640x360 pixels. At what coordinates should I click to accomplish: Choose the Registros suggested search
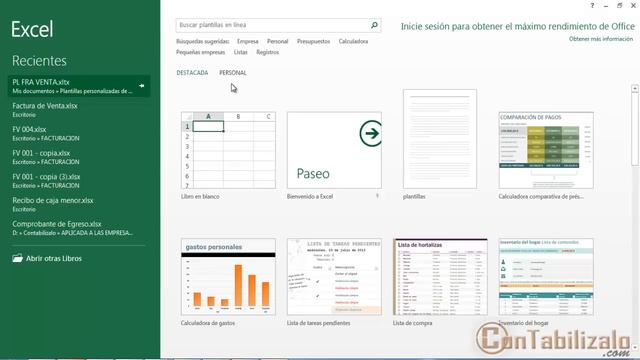(x=268, y=52)
